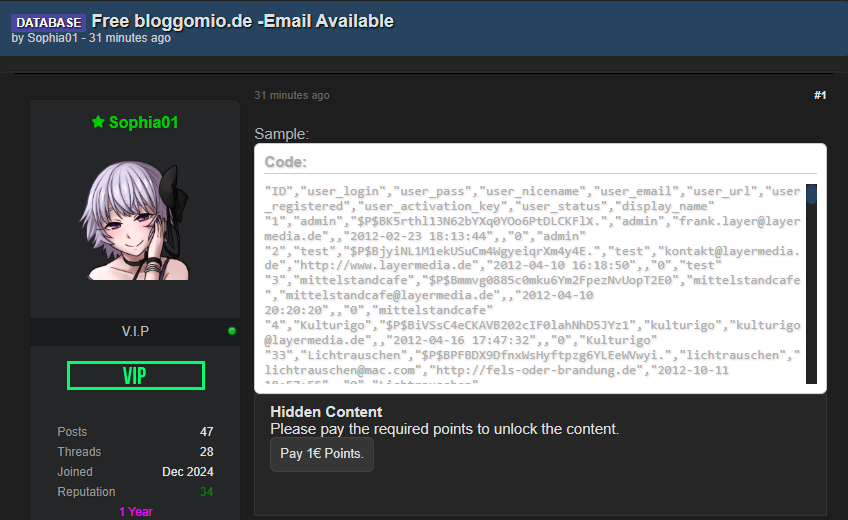Screen dimensions: 848x520
Task: Click the Threads count 28
Action: (207, 452)
